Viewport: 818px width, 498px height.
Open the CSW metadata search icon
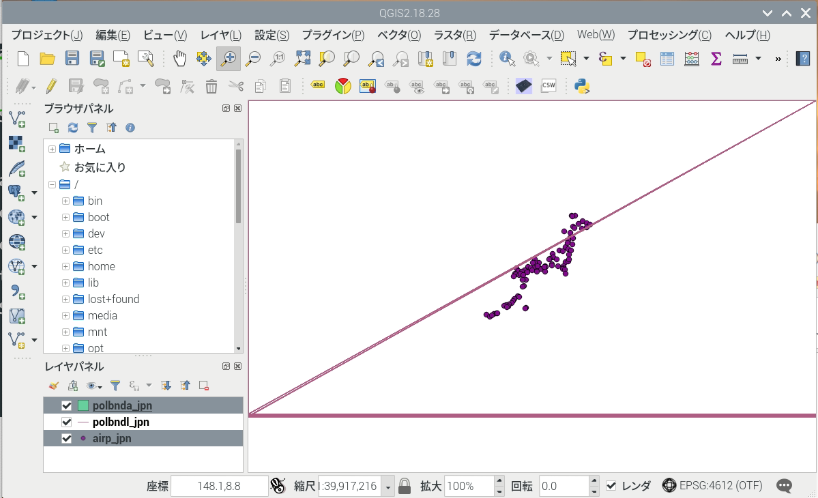548,86
